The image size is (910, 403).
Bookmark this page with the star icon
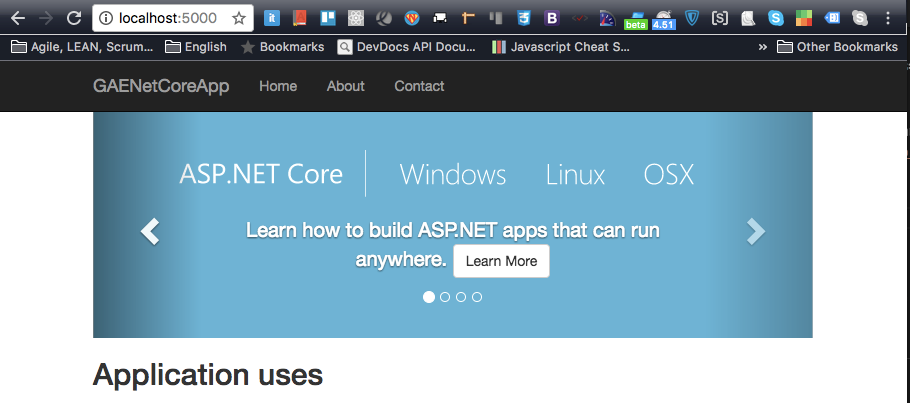click(238, 18)
